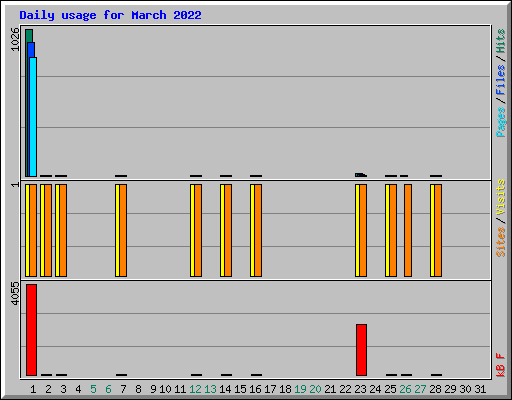512x400 pixels.
Task: Click the yellow Visits bar for day 7
Action: [x=117, y=230]
